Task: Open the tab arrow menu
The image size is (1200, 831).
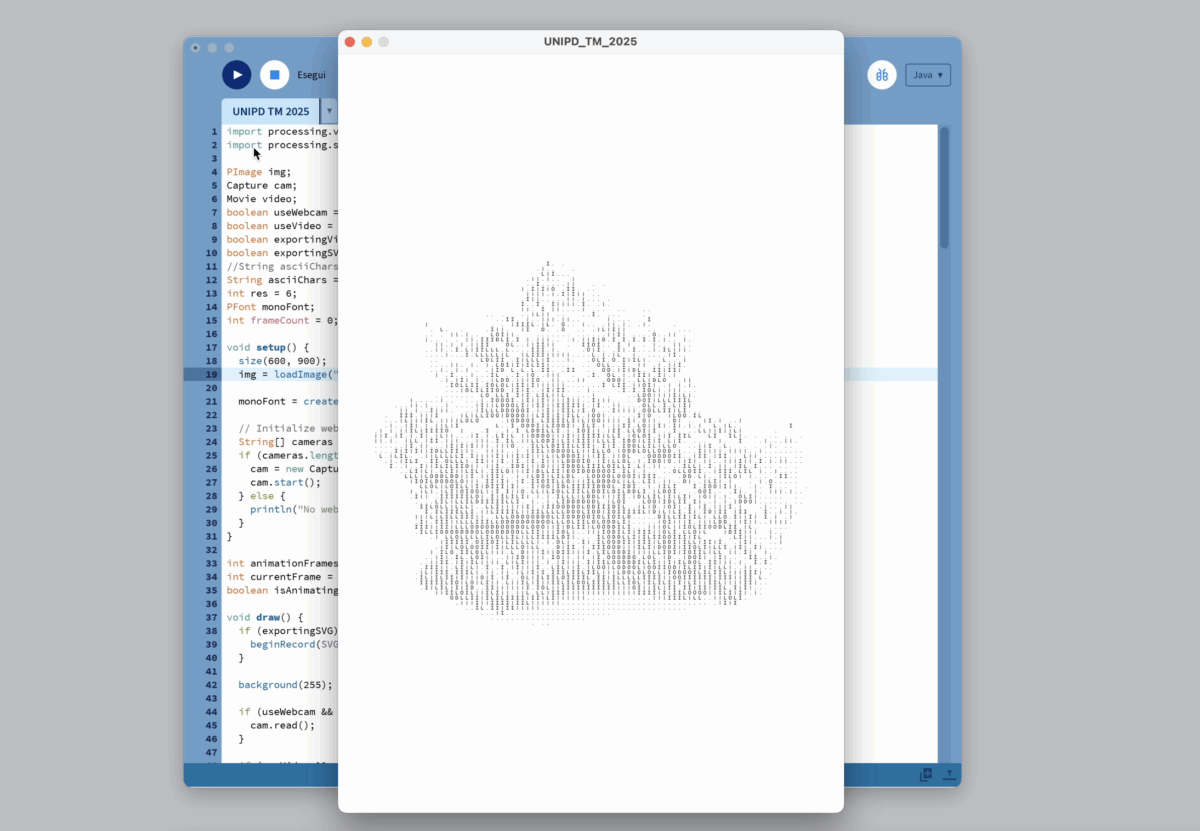Action: click(330, 111)
